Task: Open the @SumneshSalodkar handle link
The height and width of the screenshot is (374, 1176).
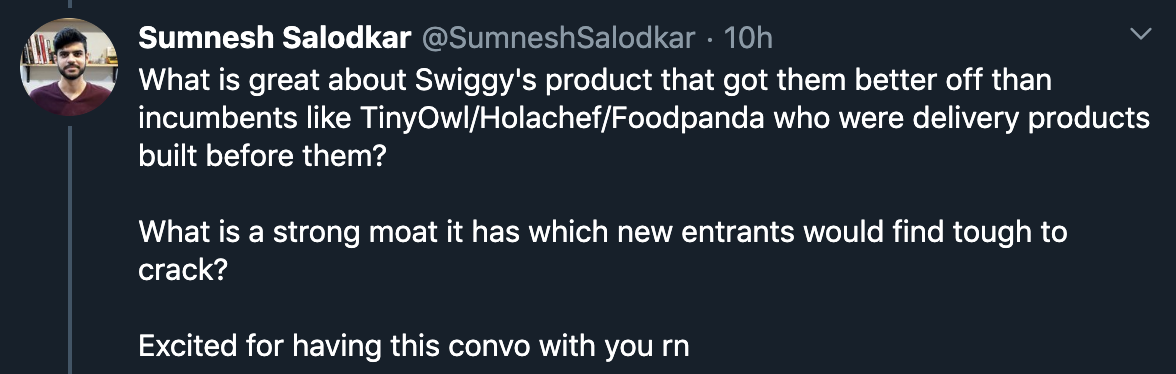Action: pos(558,38)
